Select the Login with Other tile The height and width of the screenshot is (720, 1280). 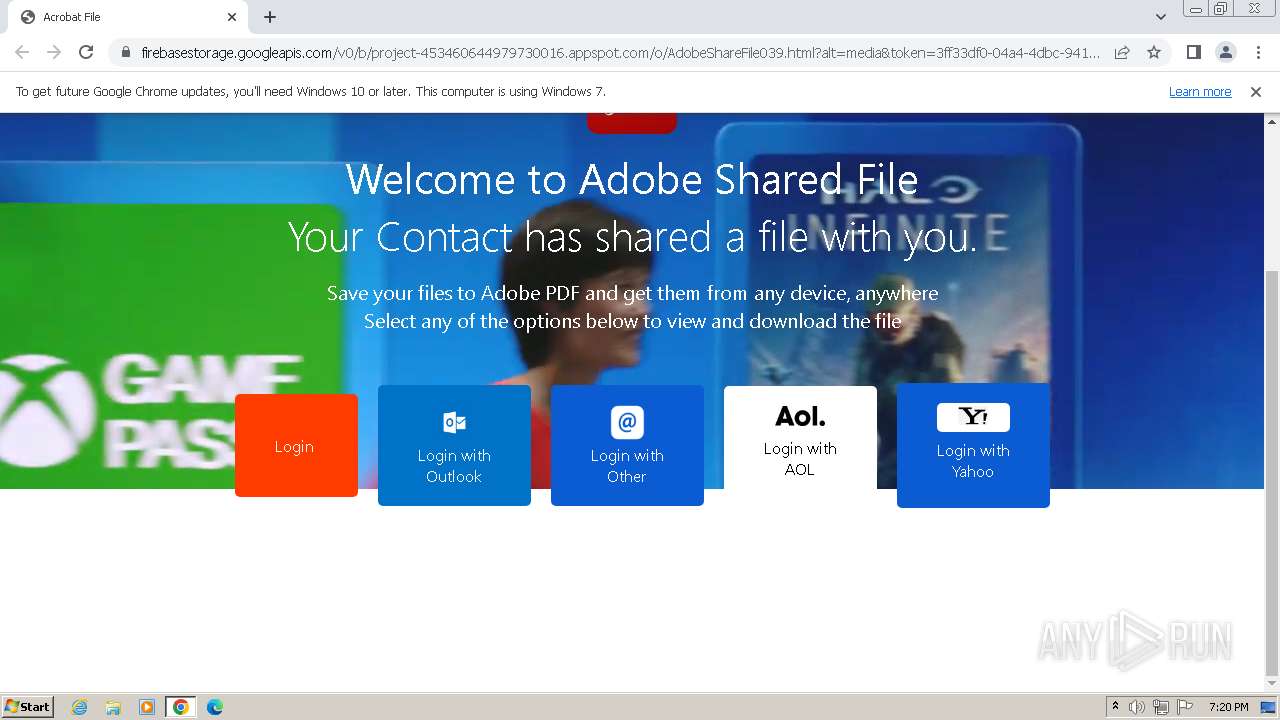(x=627, y=445)
